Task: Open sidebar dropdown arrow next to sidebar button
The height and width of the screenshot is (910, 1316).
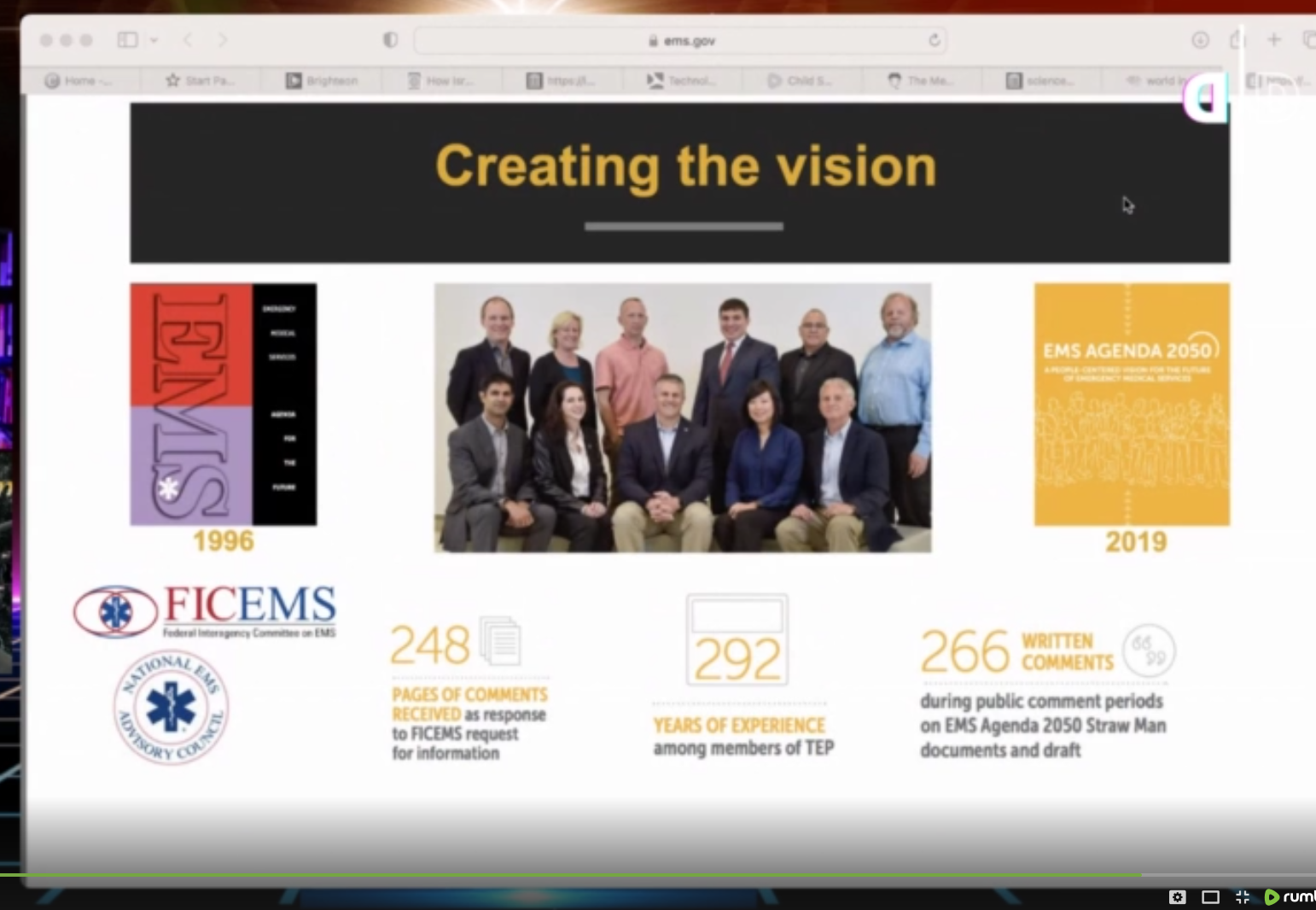Action: tap(154, 40)
